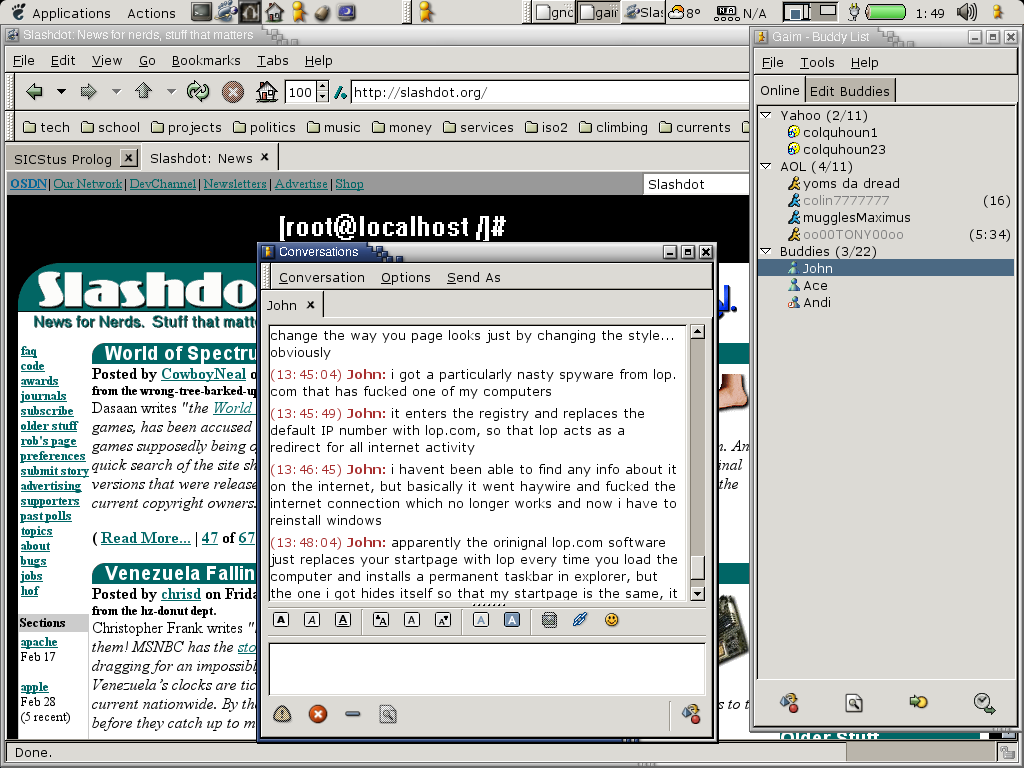Click the submit story sidebar link
This screenshot has height=768, width=1024.
(x=54, y=471)
